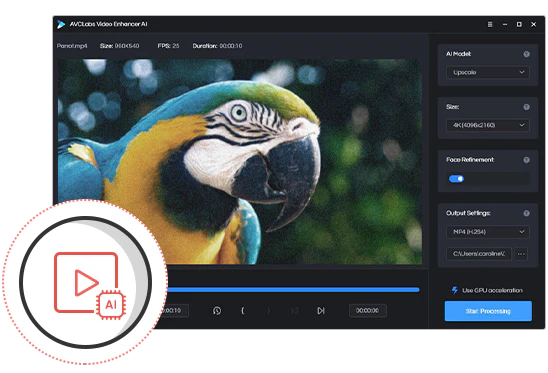This screenshot has width=548, height=373.
Task: Click the Output Settings label
Action: click(x=468, y=213)
